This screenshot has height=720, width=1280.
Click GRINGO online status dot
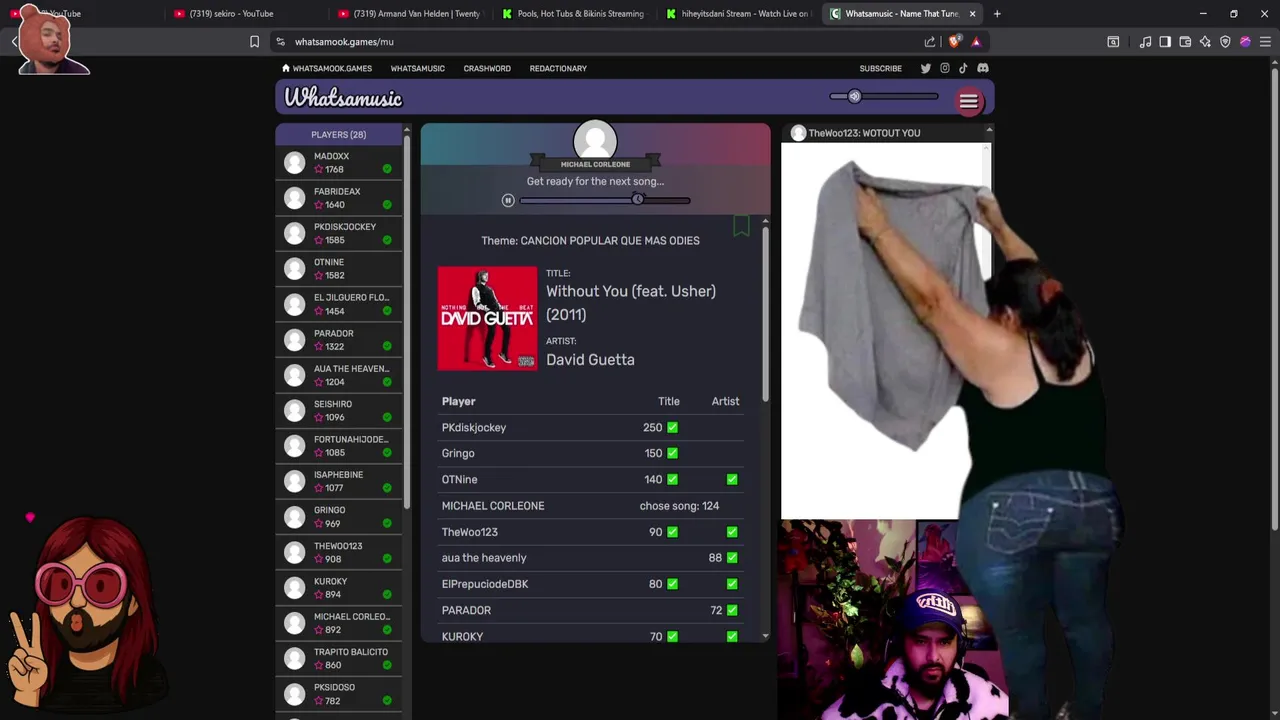click(387, 524)
